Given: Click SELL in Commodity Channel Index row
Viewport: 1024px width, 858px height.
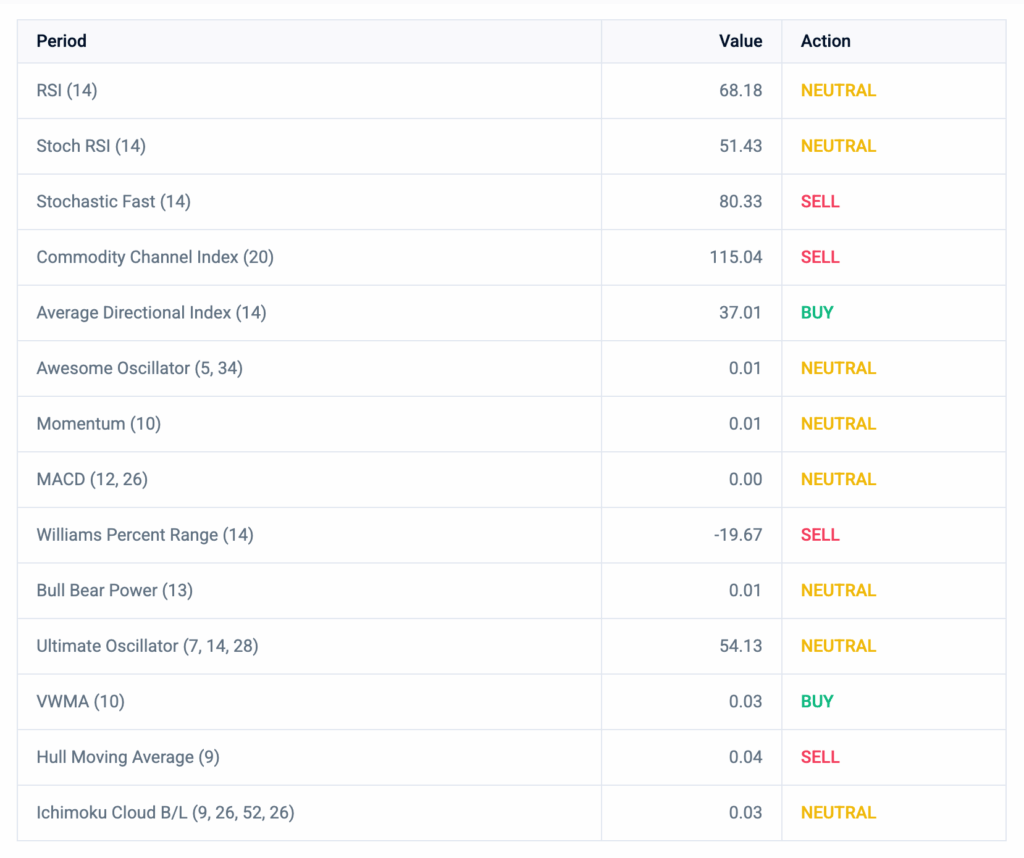Looking at the screenshot, I should point(820,257).
